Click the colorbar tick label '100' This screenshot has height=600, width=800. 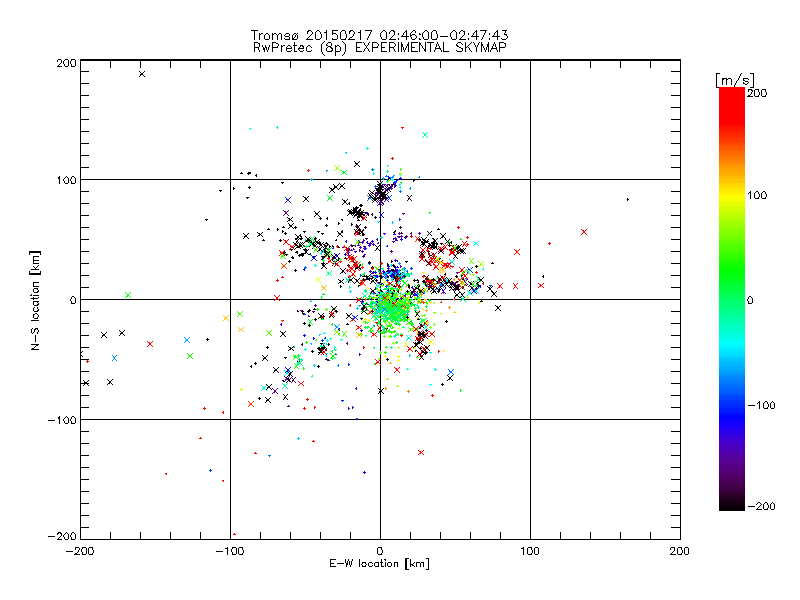point(757,195)
